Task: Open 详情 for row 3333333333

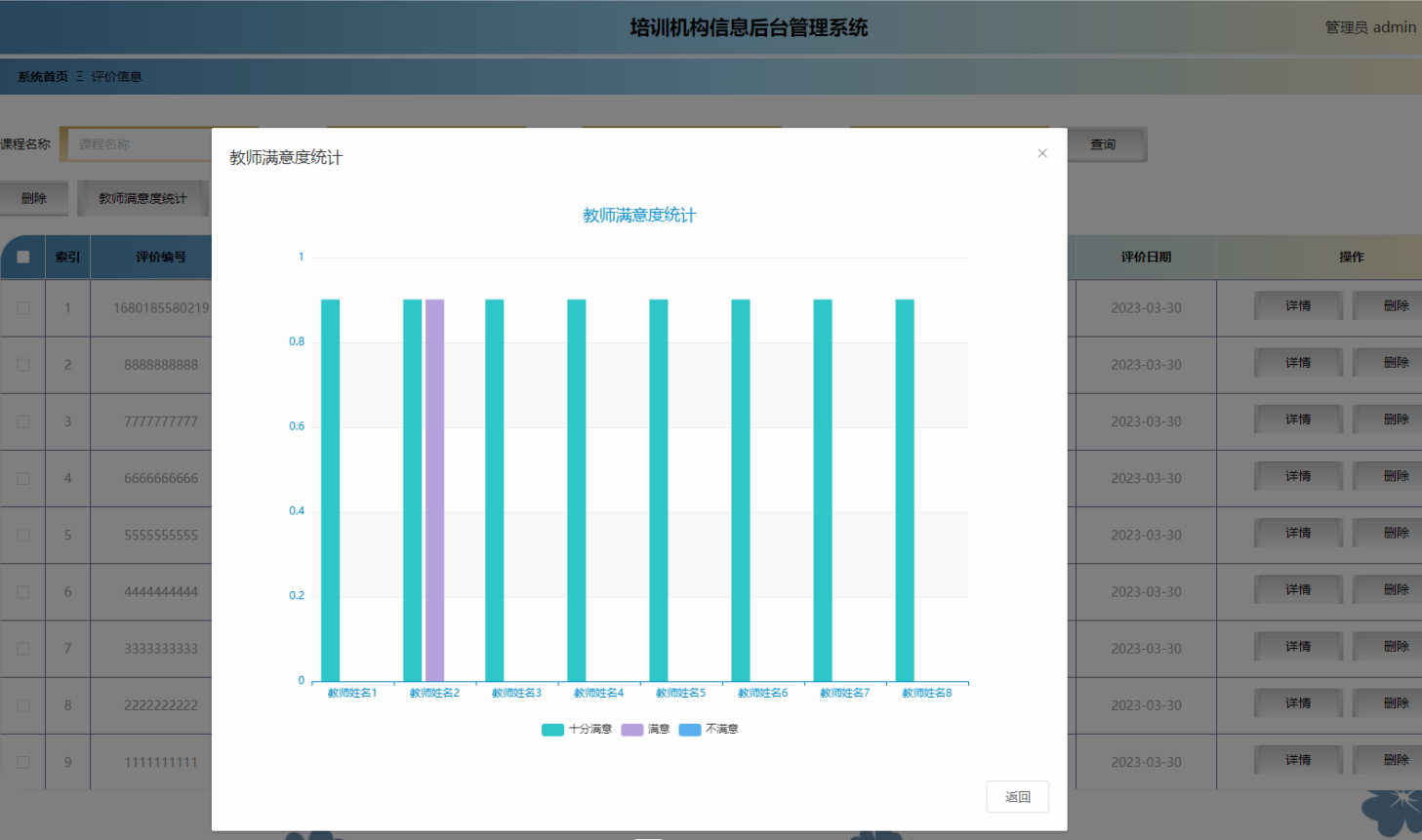Action: [x=1298, y=646]
